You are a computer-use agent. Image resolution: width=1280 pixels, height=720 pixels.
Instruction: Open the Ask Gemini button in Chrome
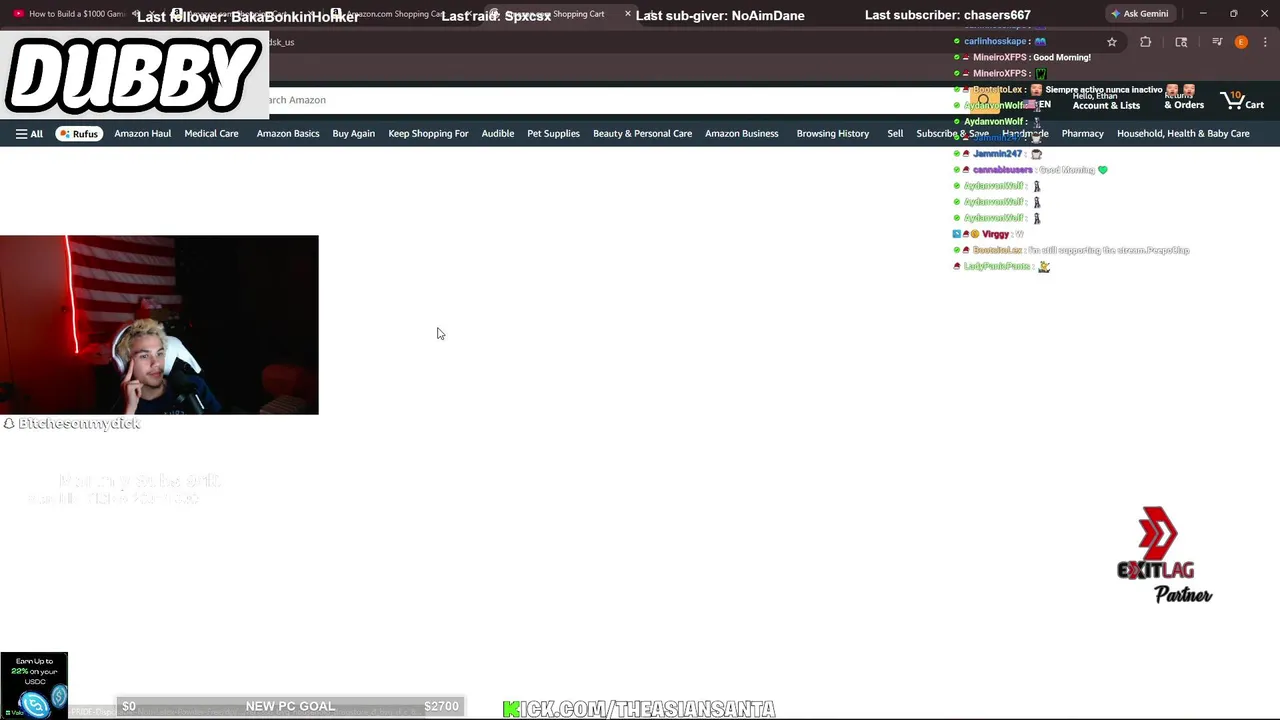pos(1139,14)
